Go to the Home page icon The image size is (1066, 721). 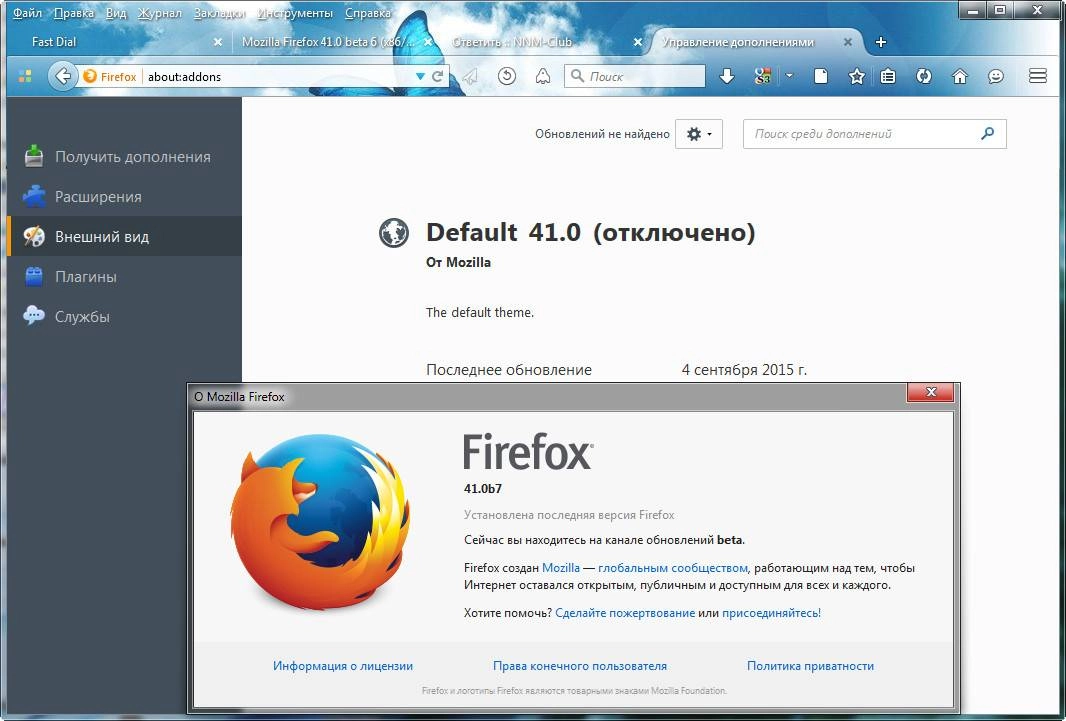click(x=959, y=76)
